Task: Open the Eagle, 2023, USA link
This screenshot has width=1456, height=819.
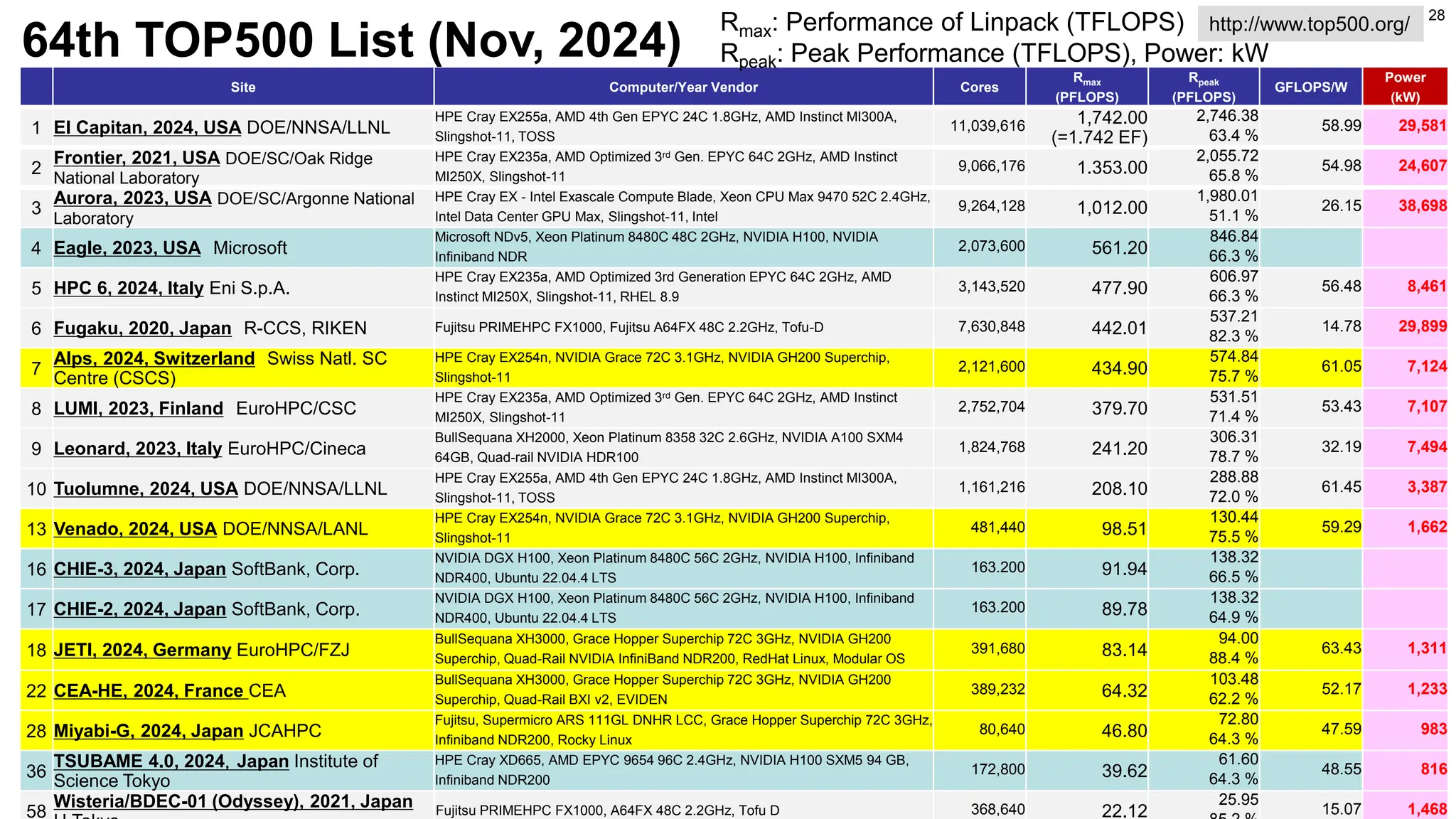Action: point(127,248)
